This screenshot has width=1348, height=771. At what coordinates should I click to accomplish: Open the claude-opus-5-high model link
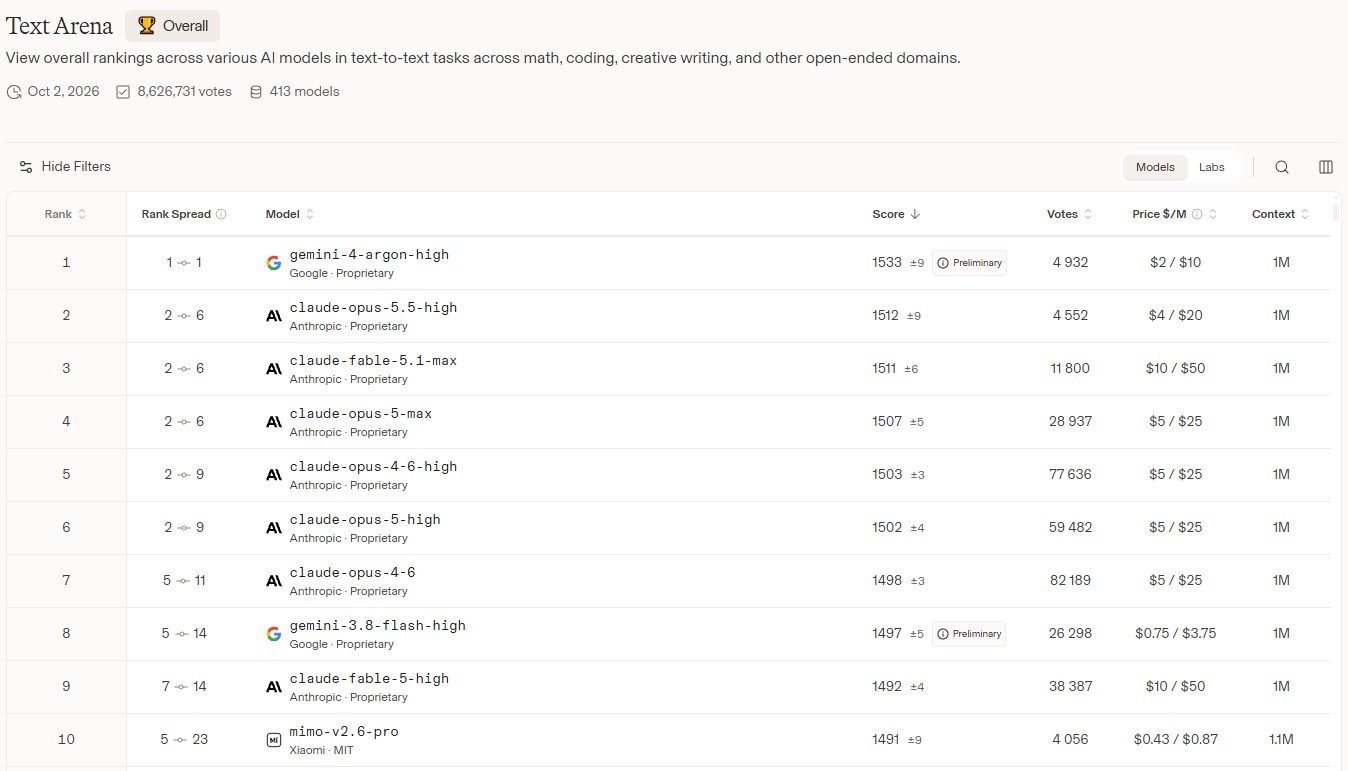365,520
